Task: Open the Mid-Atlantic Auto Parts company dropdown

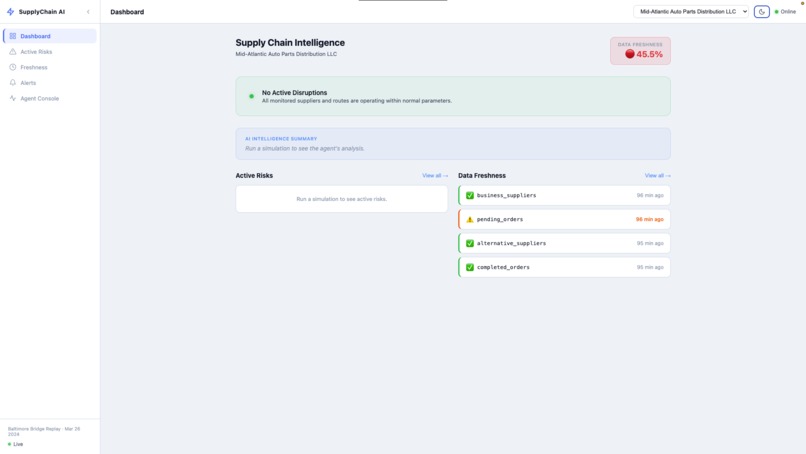Action: [x=691, y=11]
